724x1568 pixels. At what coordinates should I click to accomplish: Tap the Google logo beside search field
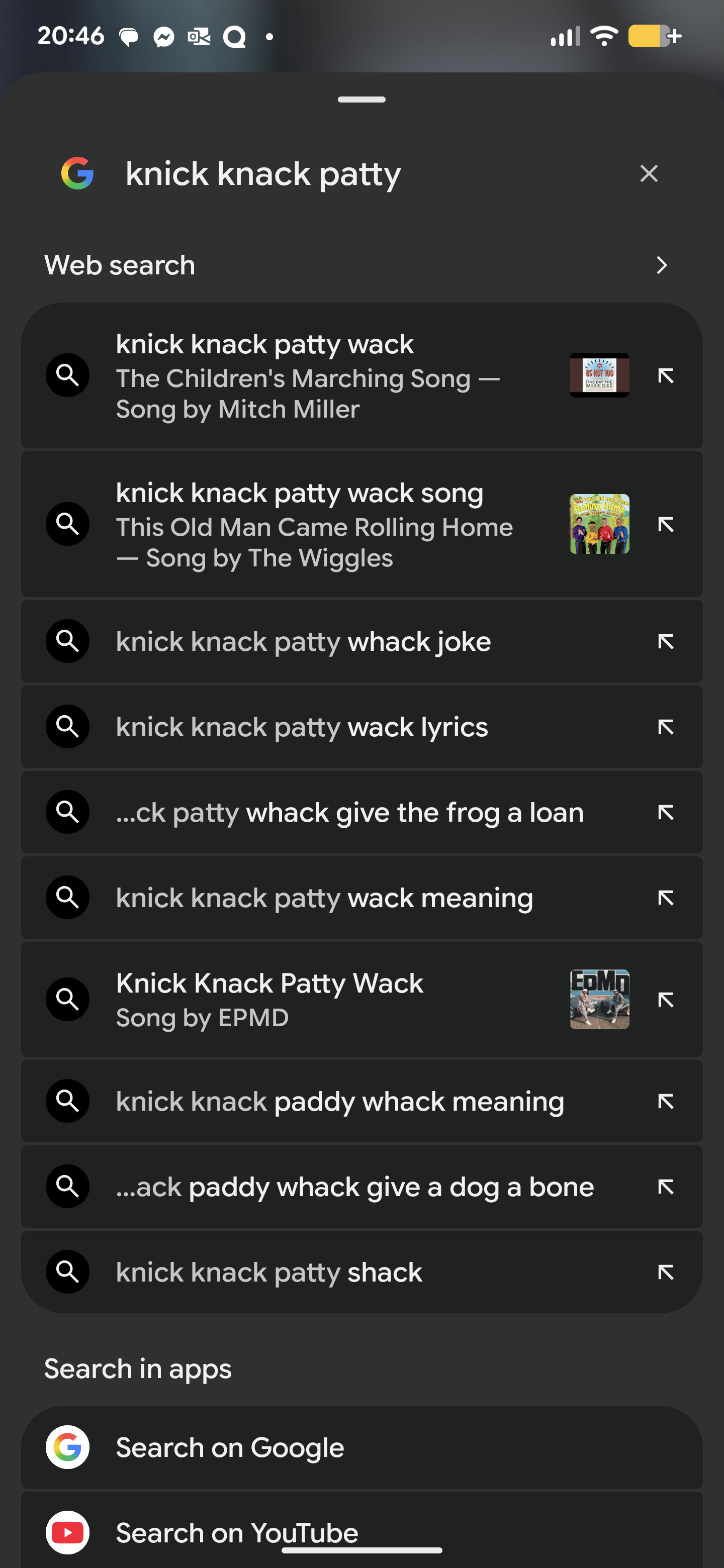pyautogui.click(x=77, y=174)
